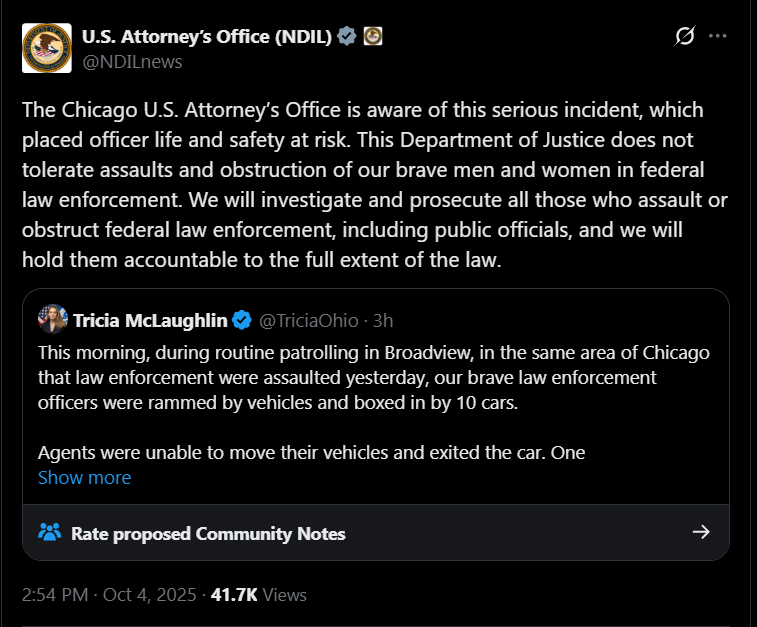The image size is (757, 627).
Task: Click the small affiliation badge after the checkmark
Action: click(x=373, y=37)
